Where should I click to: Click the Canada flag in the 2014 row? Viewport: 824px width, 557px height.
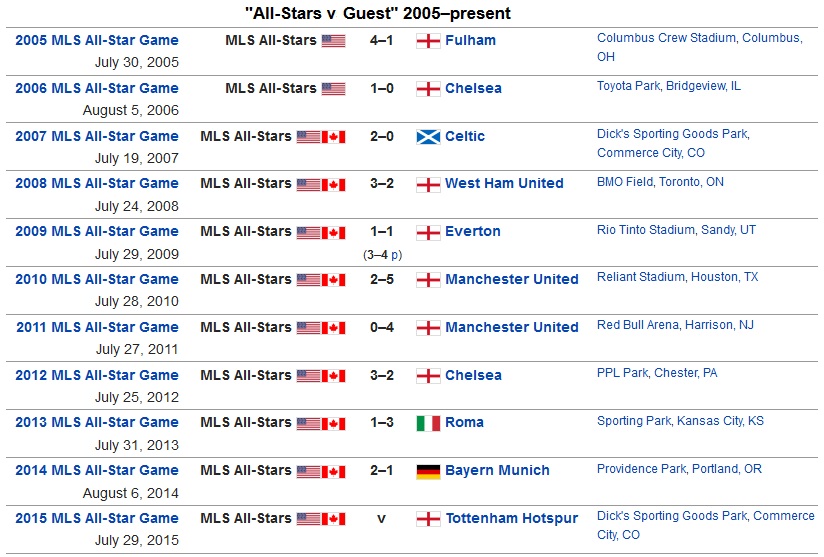coord(334,471)
